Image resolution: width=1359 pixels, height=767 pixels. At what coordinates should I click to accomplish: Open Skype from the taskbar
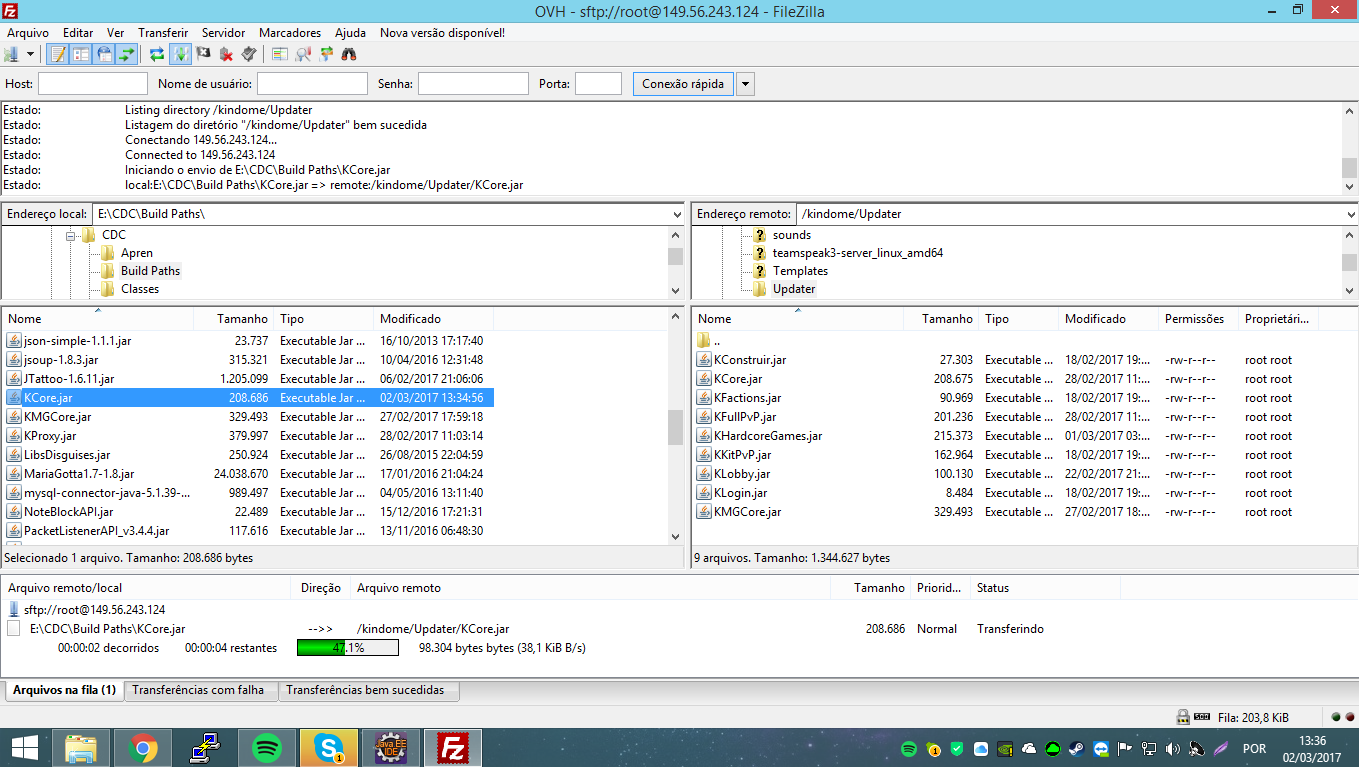click(x=328, y=748)
